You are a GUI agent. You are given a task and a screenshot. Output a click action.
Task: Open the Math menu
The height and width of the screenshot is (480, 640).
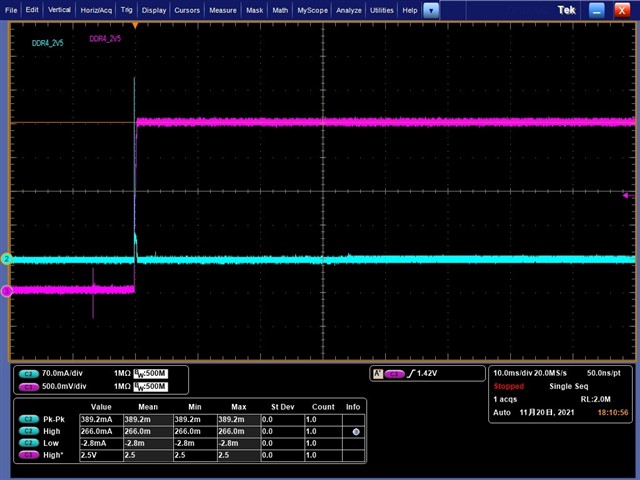(280, 10)
